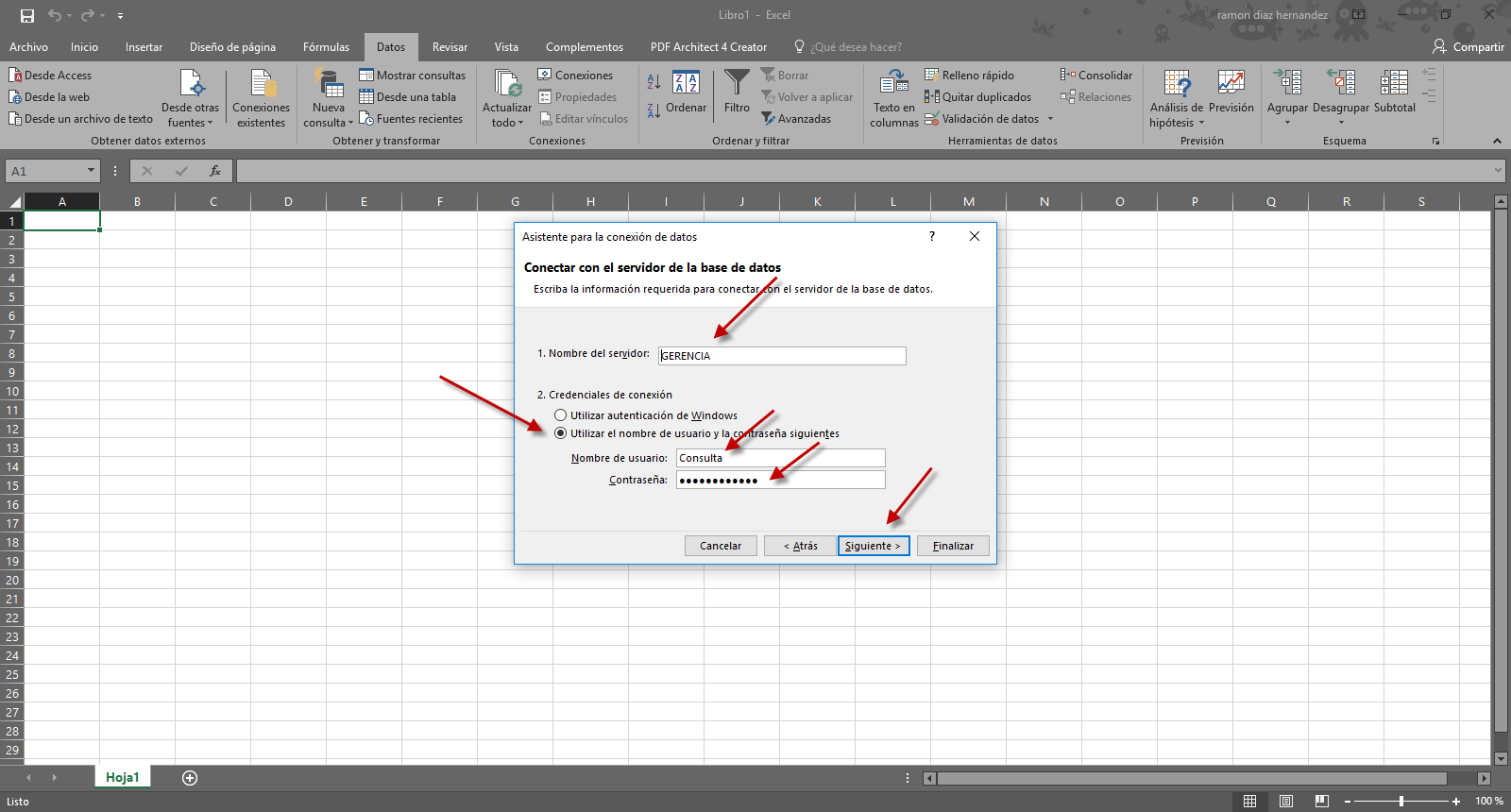Screen dimensions: 1511x812
Task: Click the zoom slider handle
Action: point(1401,802)
